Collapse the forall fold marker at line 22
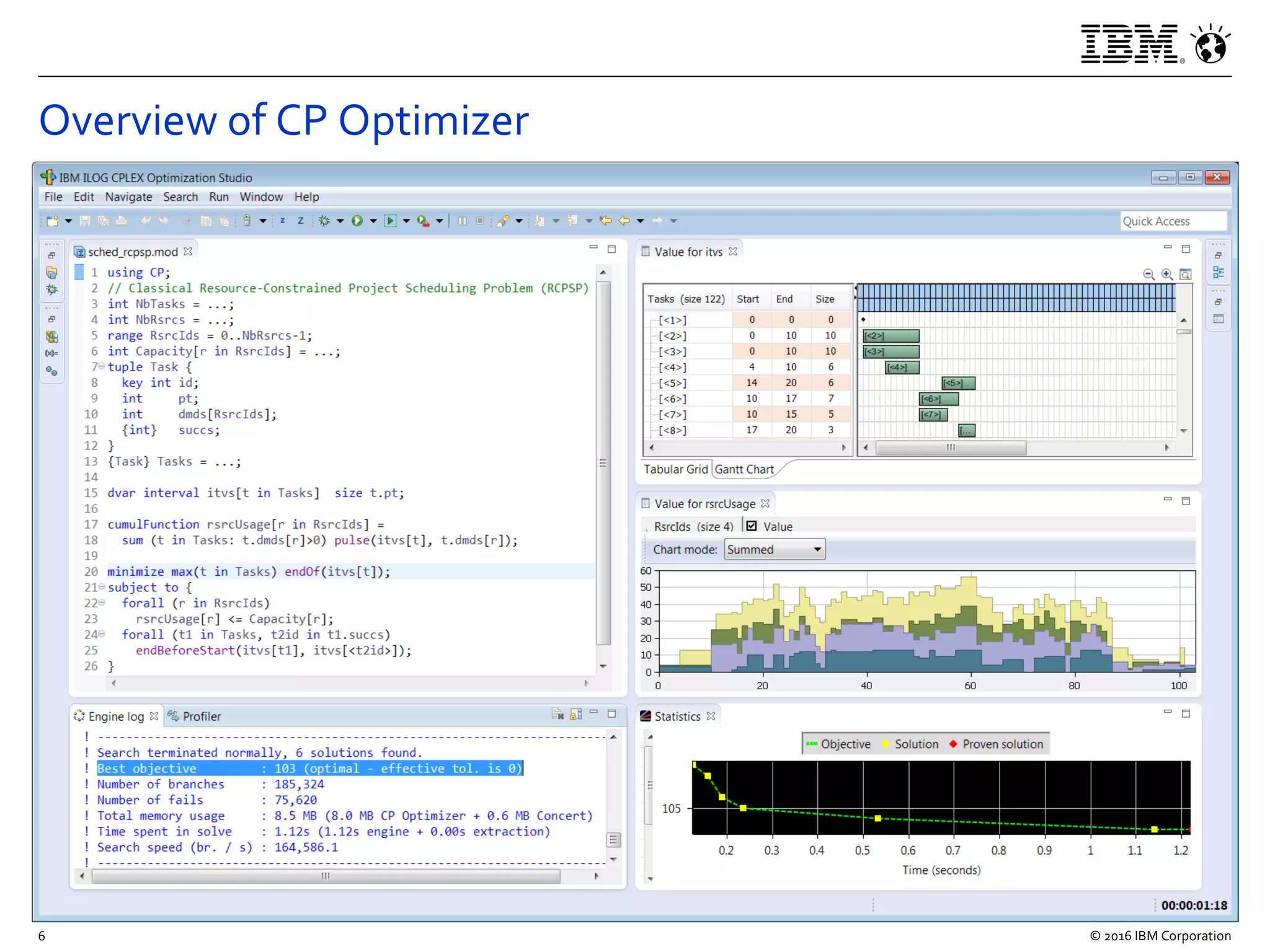This screenshot has height=952, width=1270. (102, 603)
